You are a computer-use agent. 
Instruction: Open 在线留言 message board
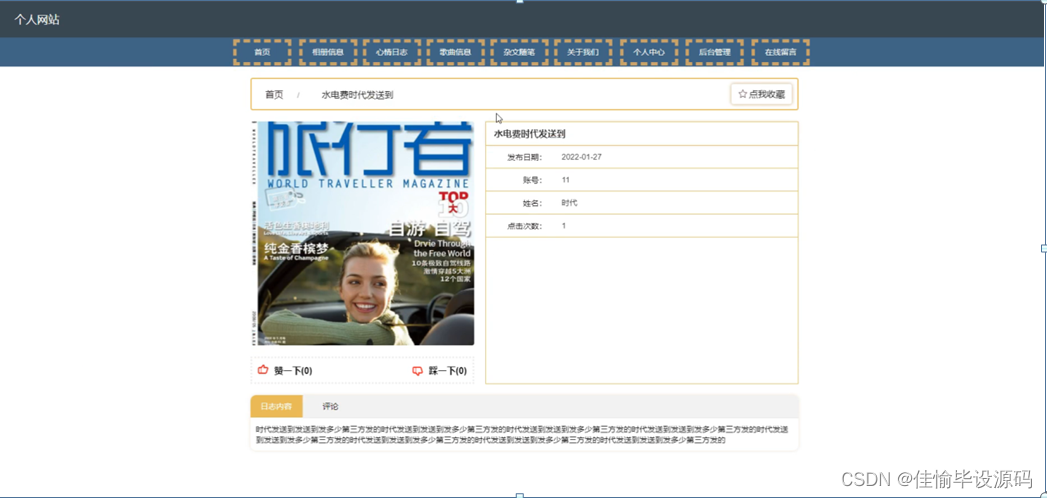pyautogui.click(x=781, y=52)
